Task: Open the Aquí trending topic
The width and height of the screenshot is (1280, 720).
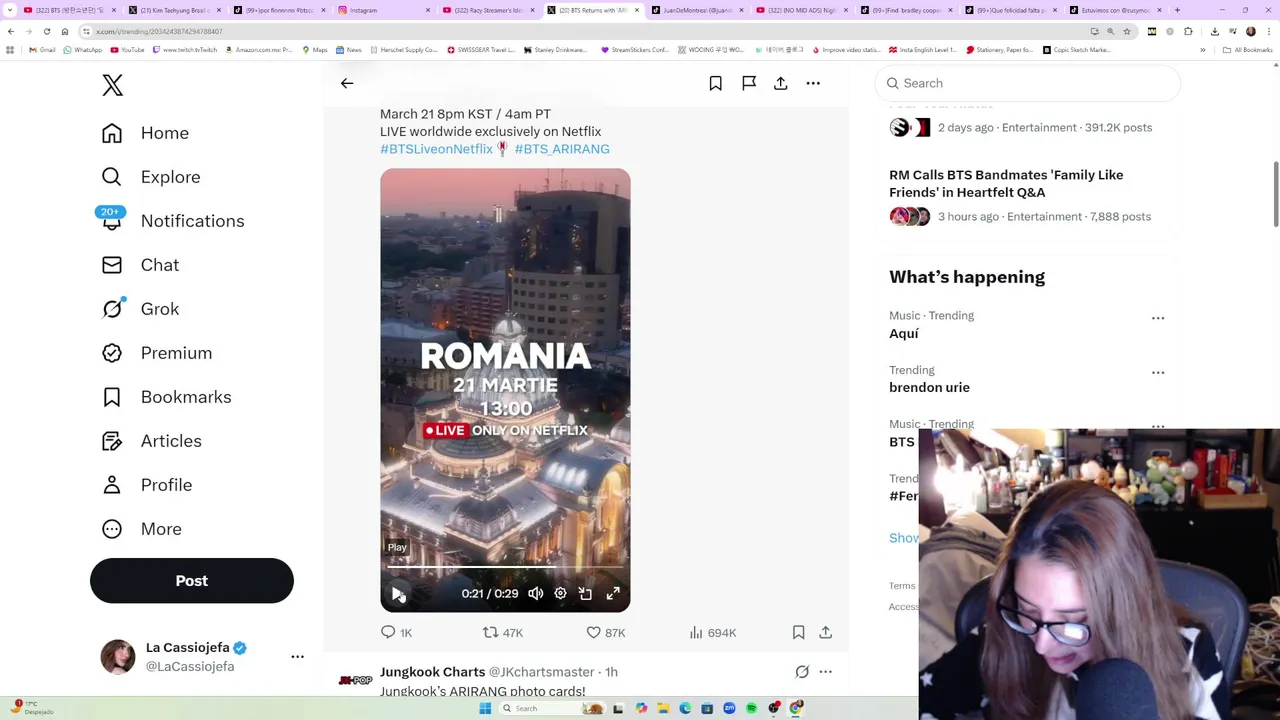Action: click(904, 334)
